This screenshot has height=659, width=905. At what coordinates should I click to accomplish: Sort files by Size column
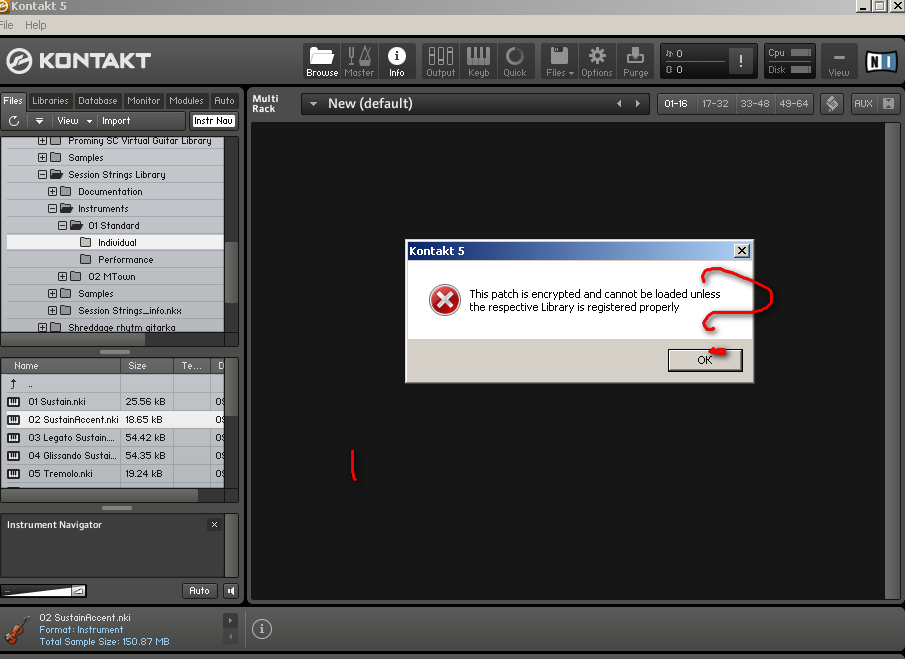[147, 366]
